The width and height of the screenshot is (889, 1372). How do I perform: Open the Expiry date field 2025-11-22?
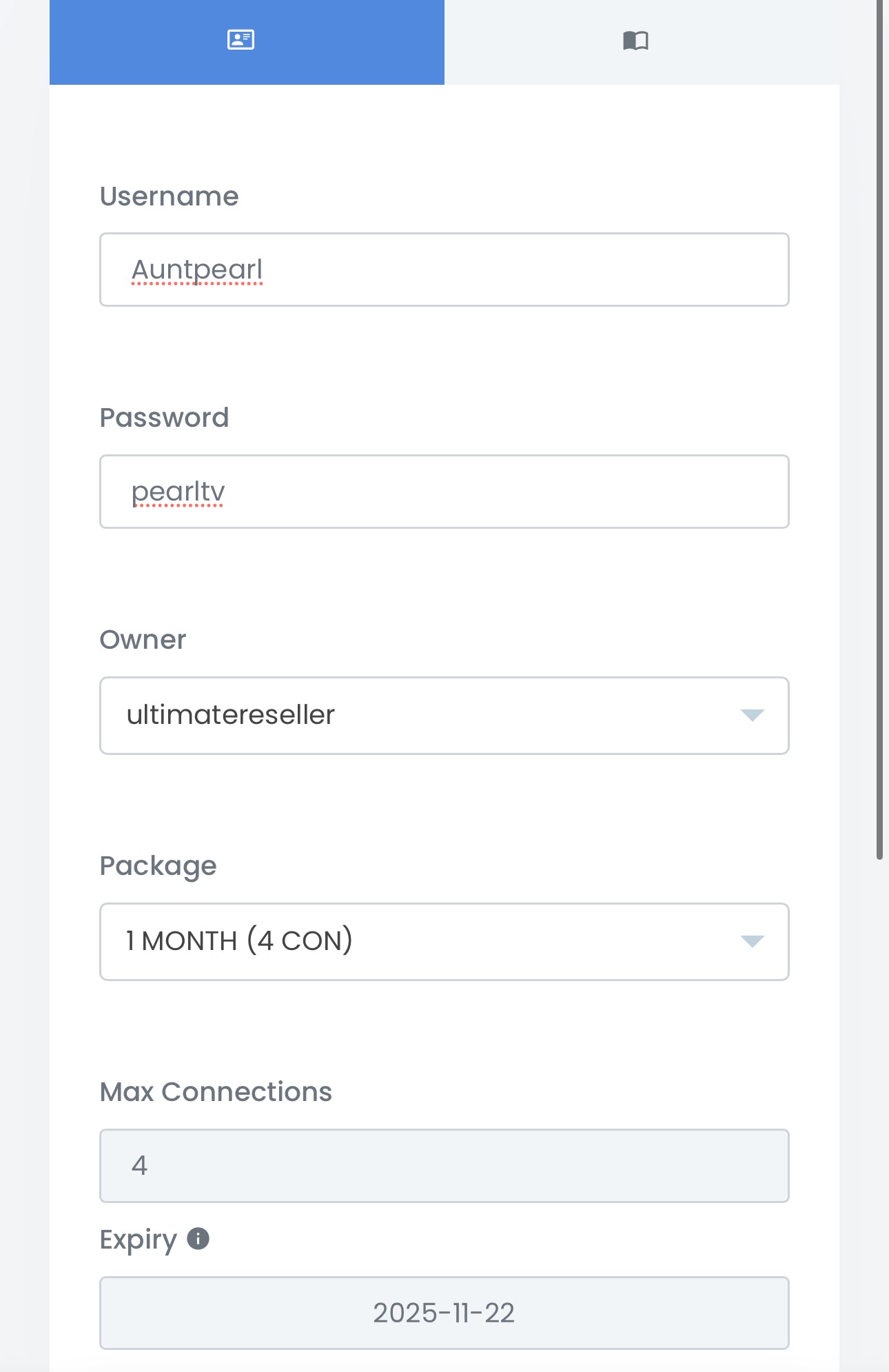tap(444, 1313)
